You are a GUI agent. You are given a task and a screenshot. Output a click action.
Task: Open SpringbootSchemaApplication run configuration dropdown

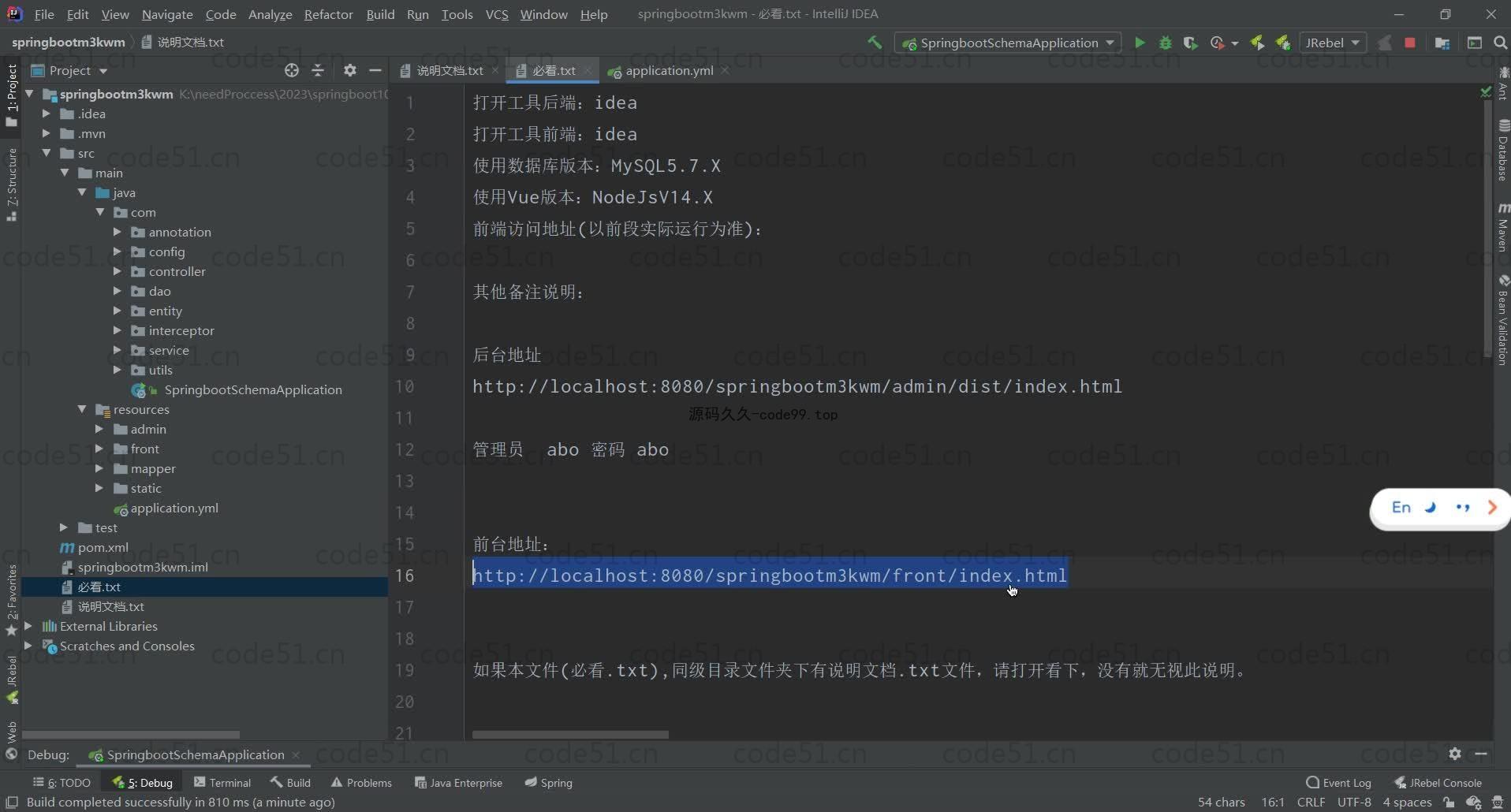pos(1009,43)
